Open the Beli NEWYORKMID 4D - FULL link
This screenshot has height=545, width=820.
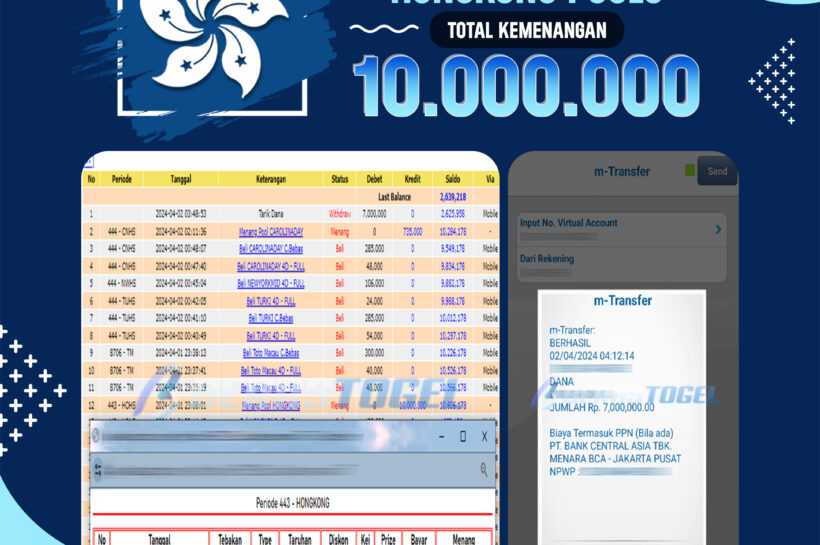tap(270, 283)
